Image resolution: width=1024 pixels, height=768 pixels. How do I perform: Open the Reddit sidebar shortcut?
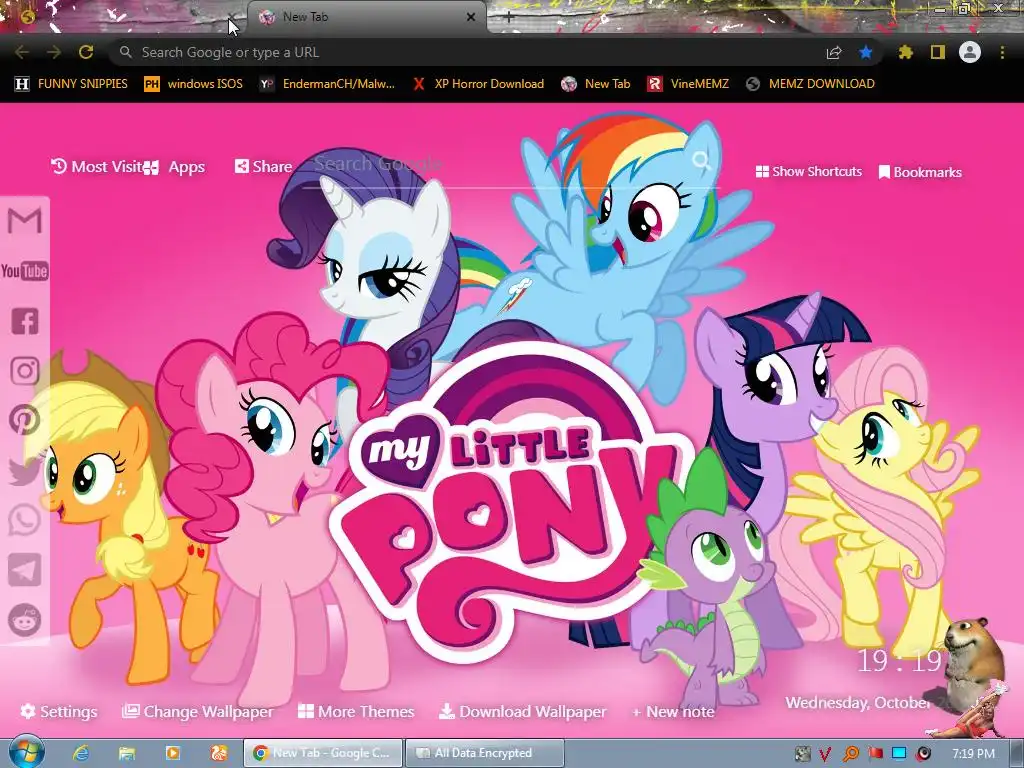[25, 620]
